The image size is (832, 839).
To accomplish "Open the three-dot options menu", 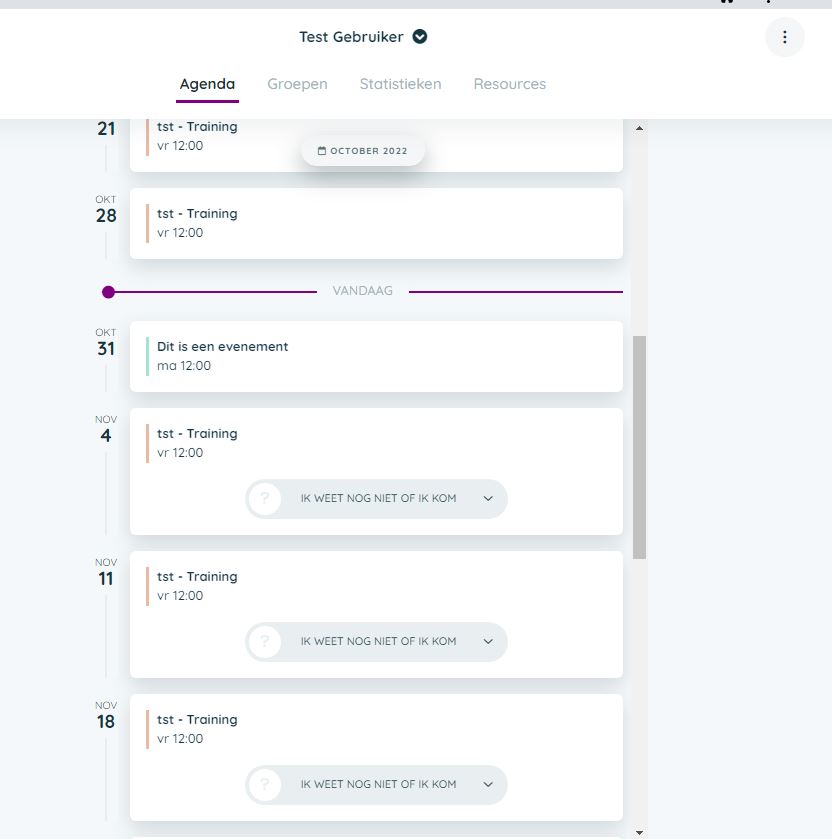I will click(x=785, y=37).
